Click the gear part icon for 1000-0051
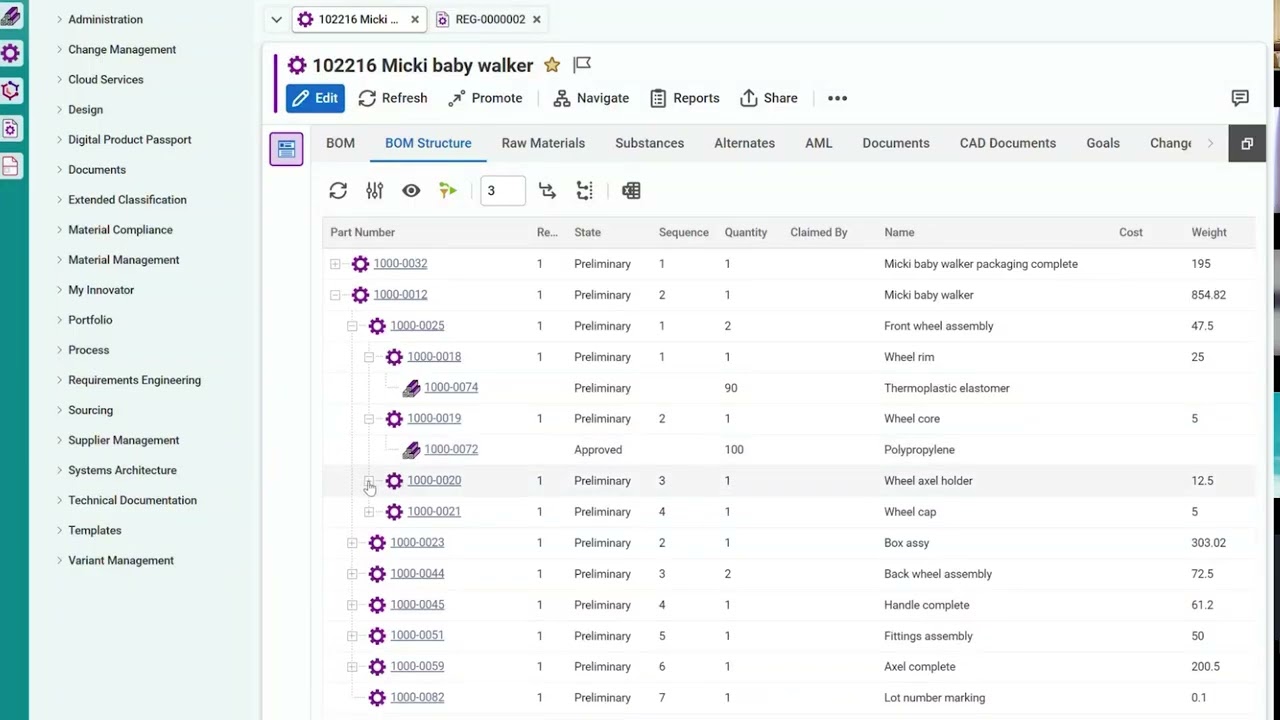1280x720 pixels. pos(377,635)
